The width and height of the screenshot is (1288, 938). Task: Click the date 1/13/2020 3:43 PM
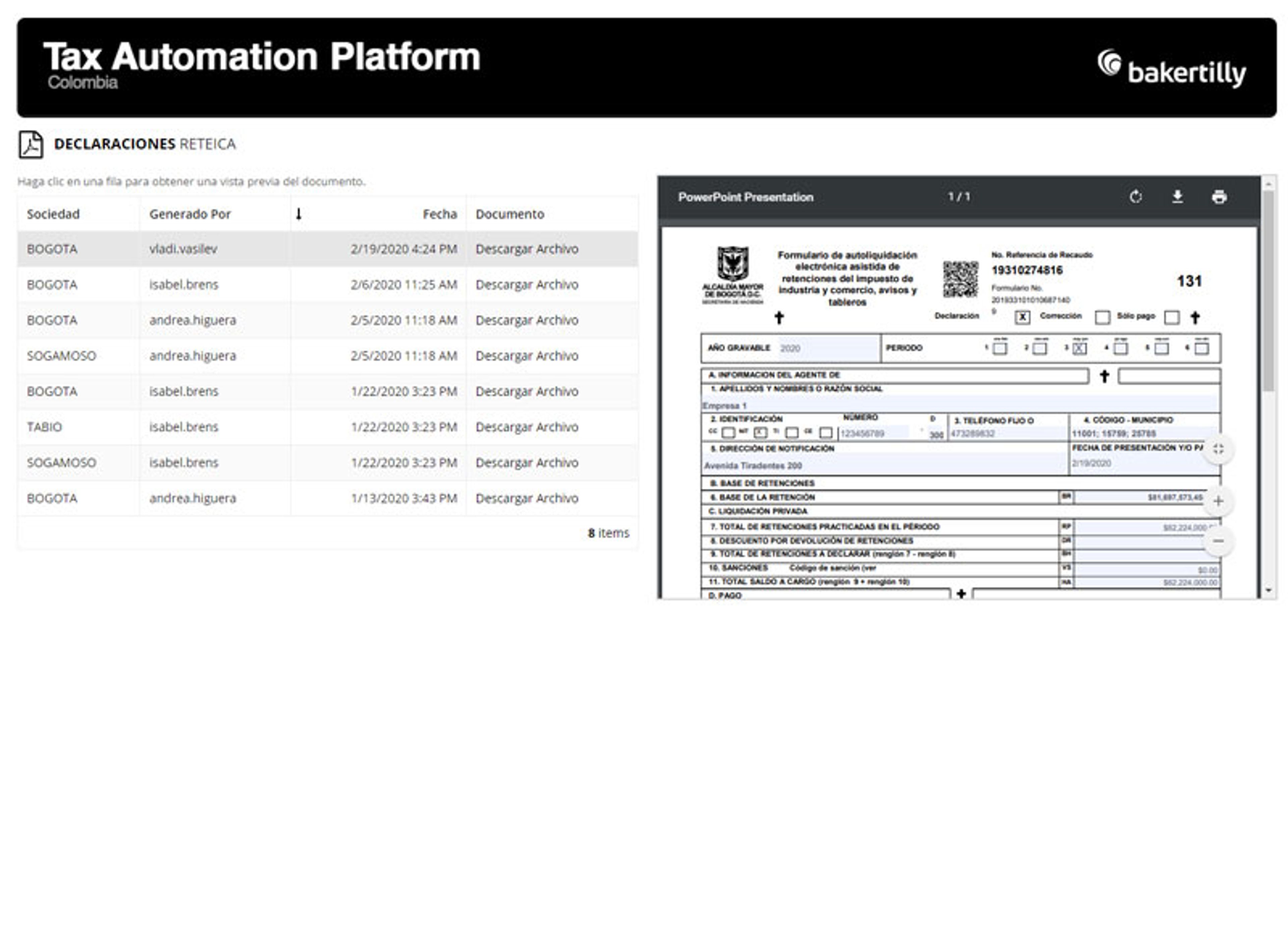click(x=404, y=498)
